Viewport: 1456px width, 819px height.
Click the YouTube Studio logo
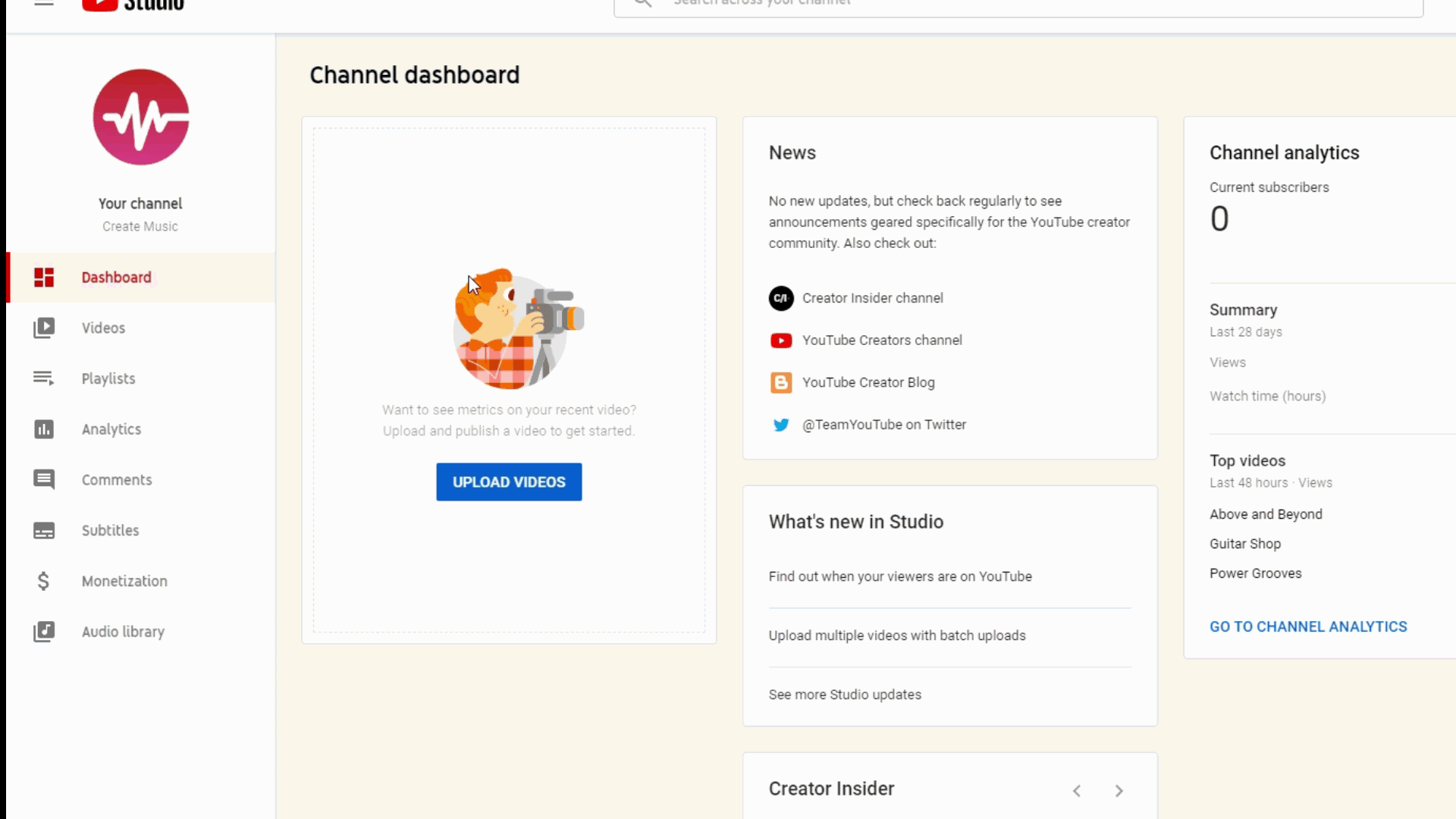(x=133, y=5)
